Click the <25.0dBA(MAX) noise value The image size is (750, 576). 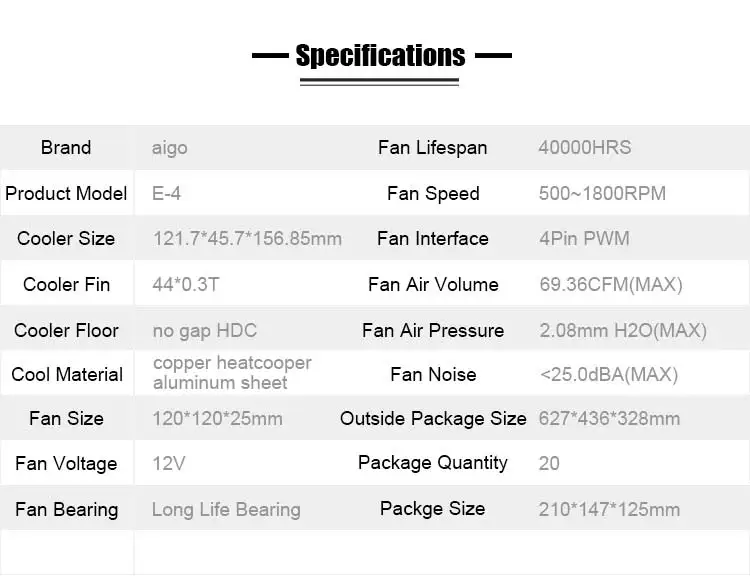click(x=609, y=374)
